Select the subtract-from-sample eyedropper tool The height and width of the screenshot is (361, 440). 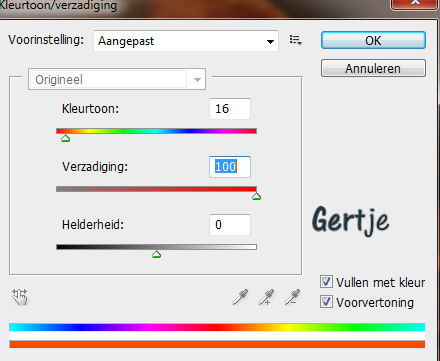point(292,297)
